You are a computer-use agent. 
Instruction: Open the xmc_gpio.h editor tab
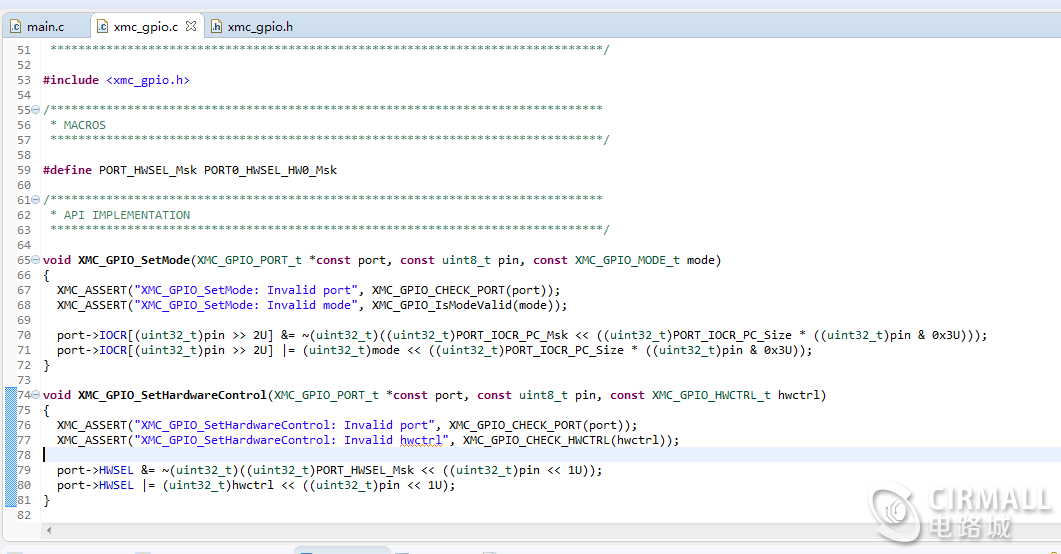click(260, 27)
